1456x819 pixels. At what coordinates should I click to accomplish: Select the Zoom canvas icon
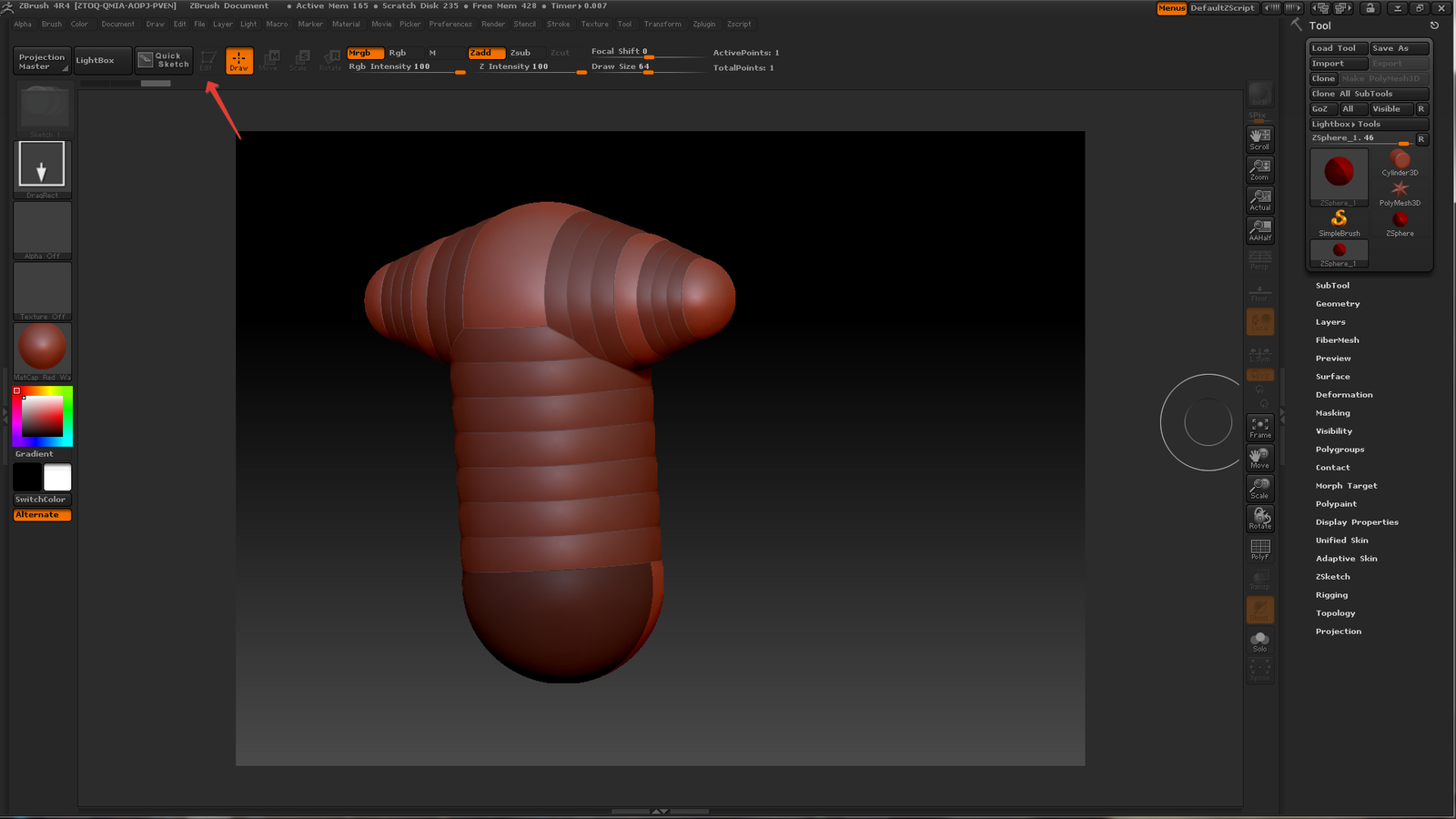tap(1259, 169)
